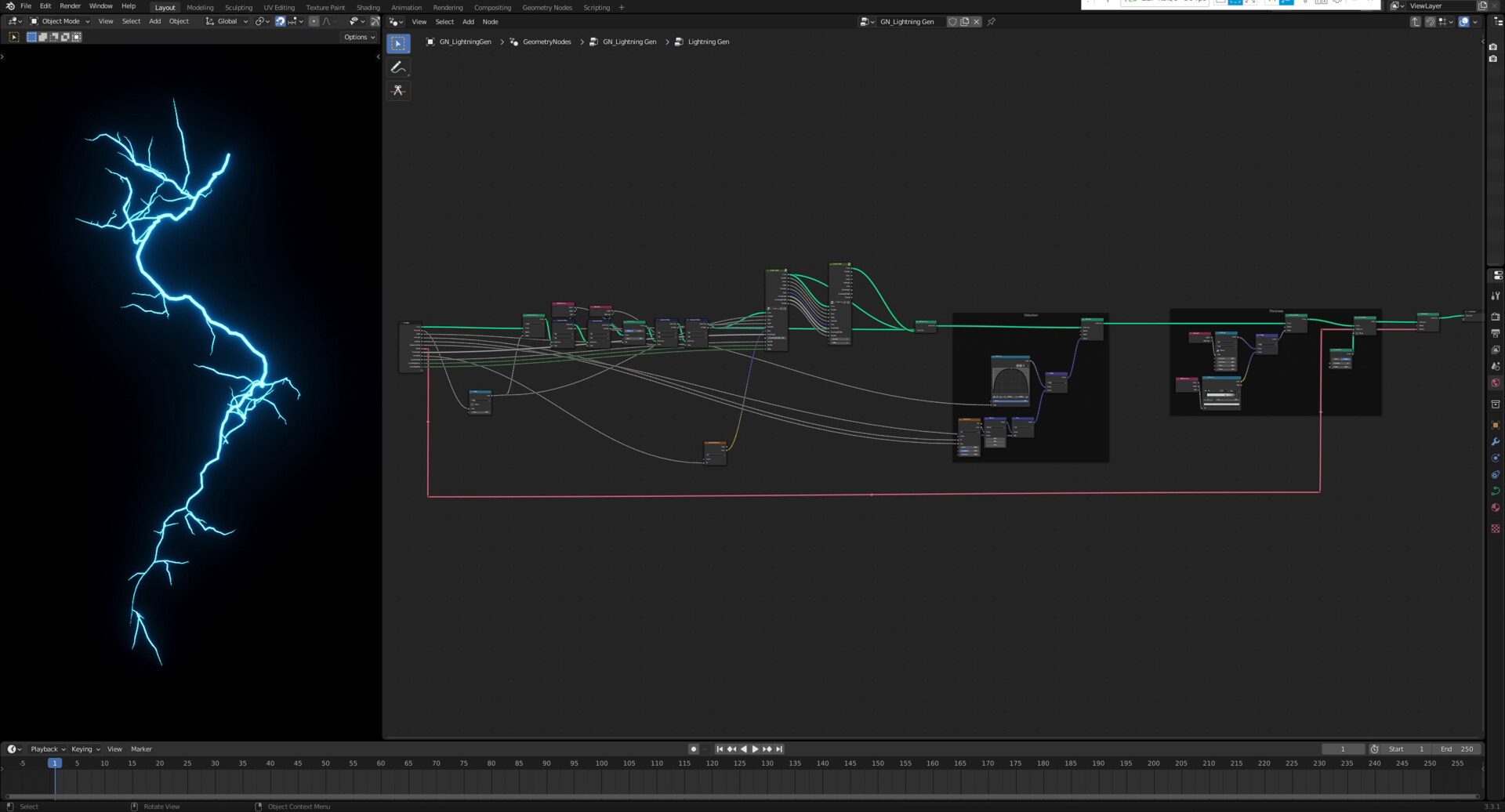The width and height of the screenshot is (1505, 812).
Task: Select GeometryNodes in the breadcrumb path
Action: (x=547, y=42)
